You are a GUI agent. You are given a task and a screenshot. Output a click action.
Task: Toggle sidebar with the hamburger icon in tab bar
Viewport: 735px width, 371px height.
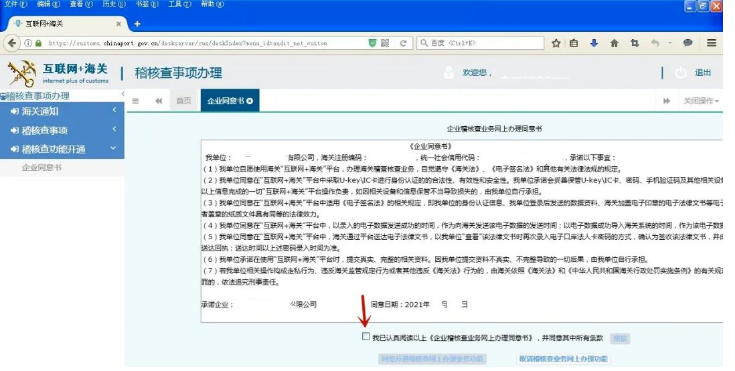coord(135,101)
